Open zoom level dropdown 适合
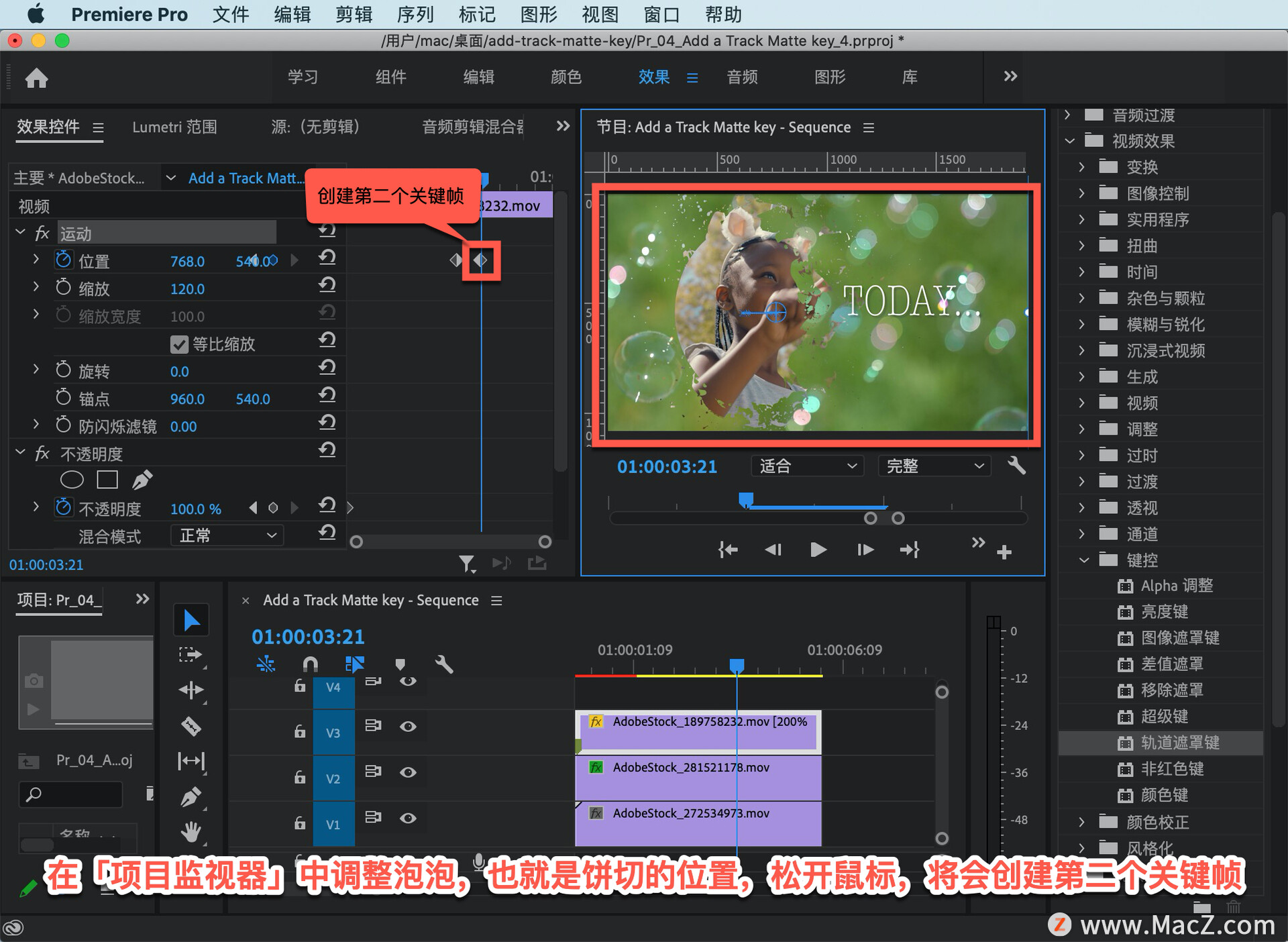The width and height of the screenshot is (1288, 942). point(806,466)
